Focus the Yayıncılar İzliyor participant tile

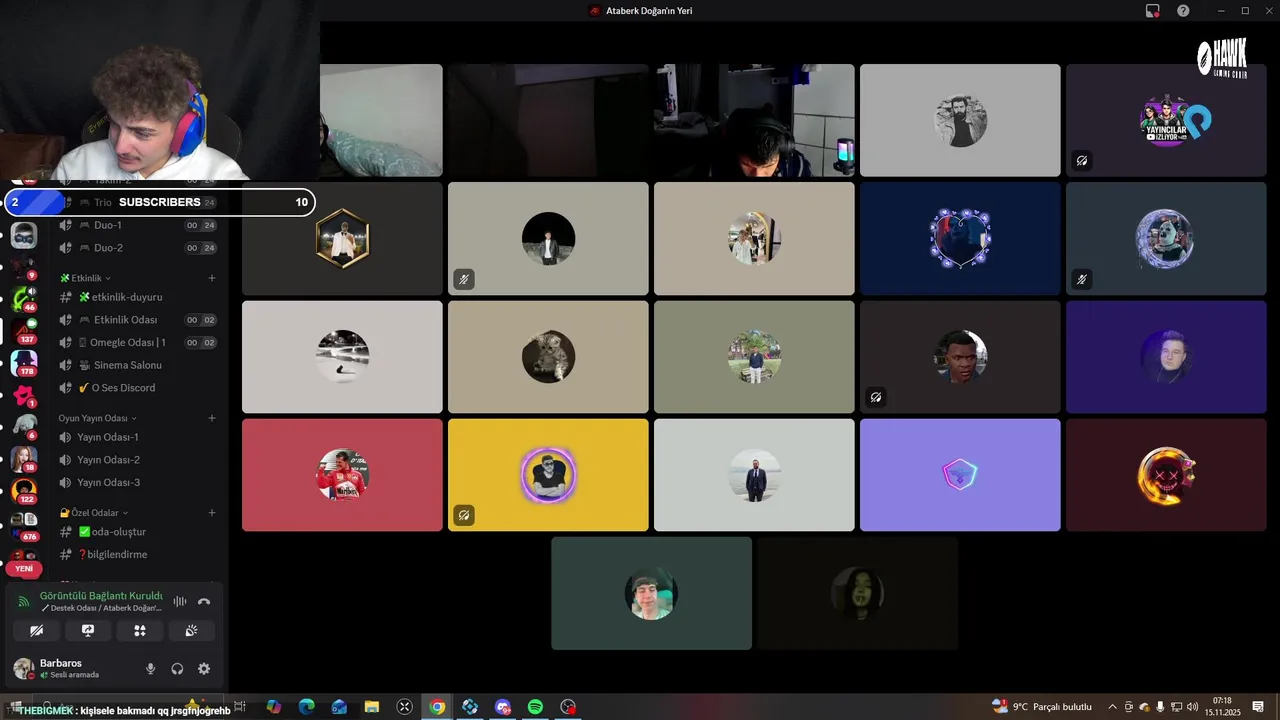pos(1166,120)
